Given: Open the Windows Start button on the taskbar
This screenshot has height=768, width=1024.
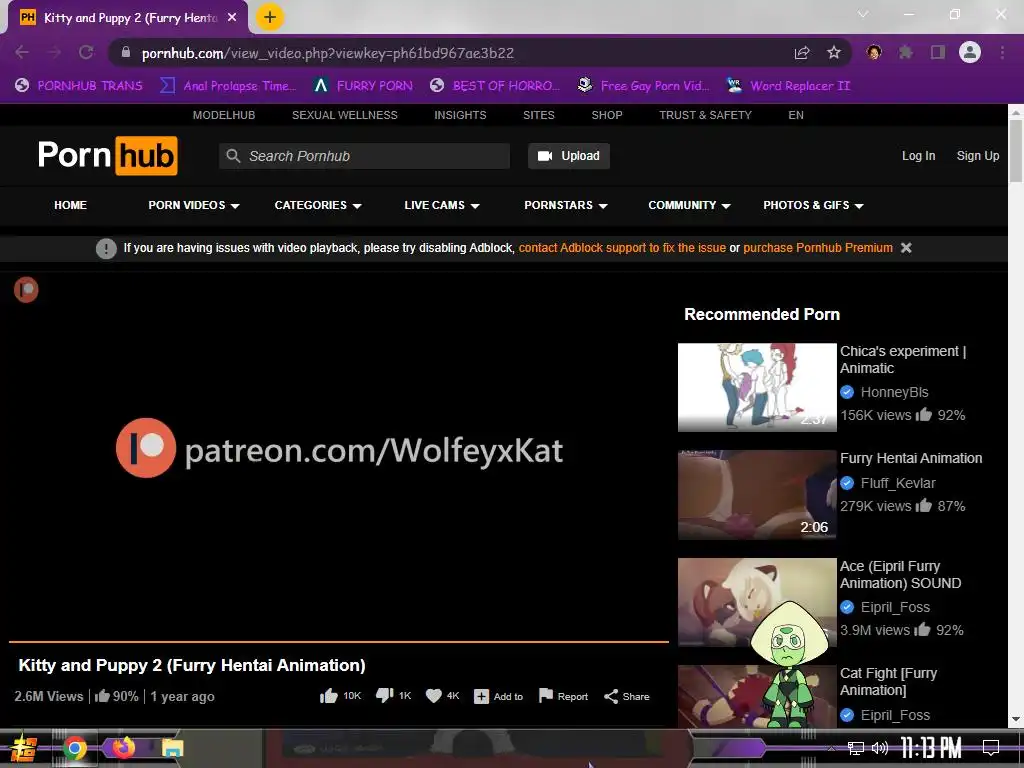Looking at the screenshot, I should coord(23,748).
